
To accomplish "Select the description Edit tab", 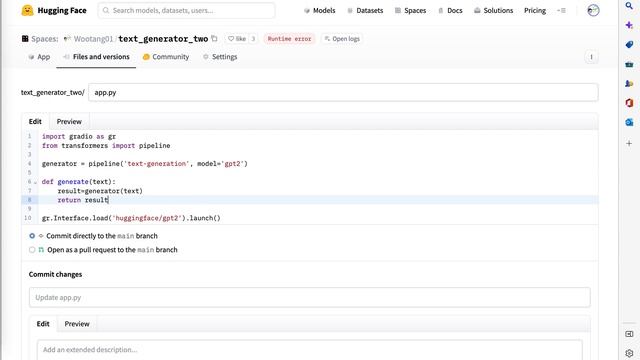I will point(43,324).
